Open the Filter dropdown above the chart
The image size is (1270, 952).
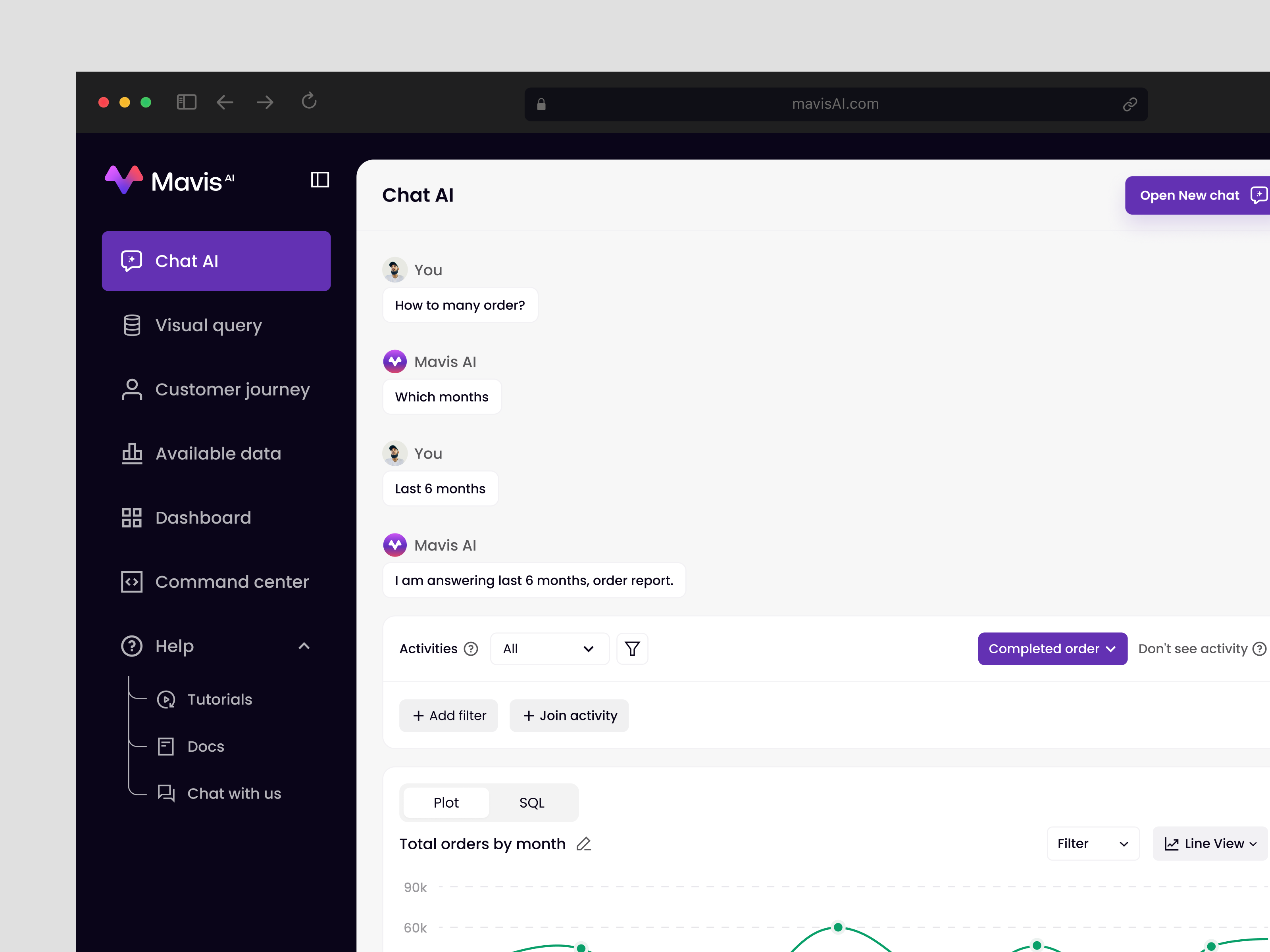pyautogui.click(x=1092, y=844)
